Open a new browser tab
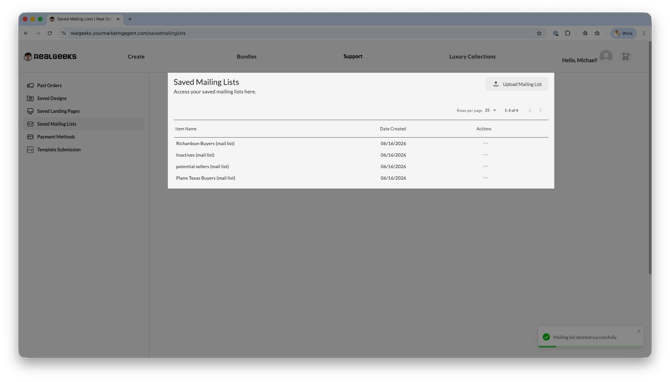Image resolution: width=670 pixels, height=382 pixels. click(130, 19)
